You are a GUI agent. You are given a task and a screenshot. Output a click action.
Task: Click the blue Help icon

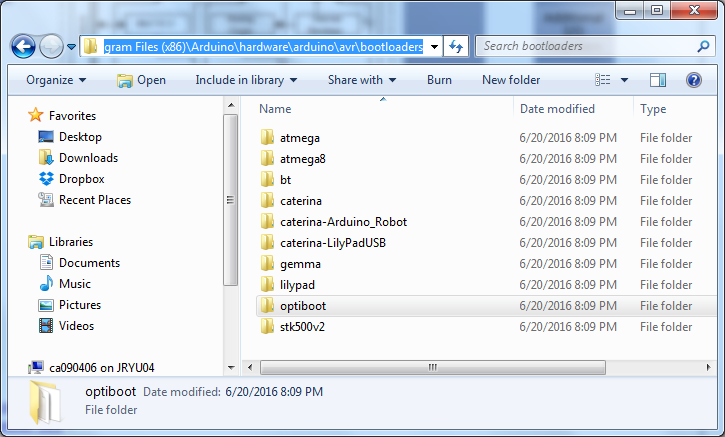click(694, 80)
